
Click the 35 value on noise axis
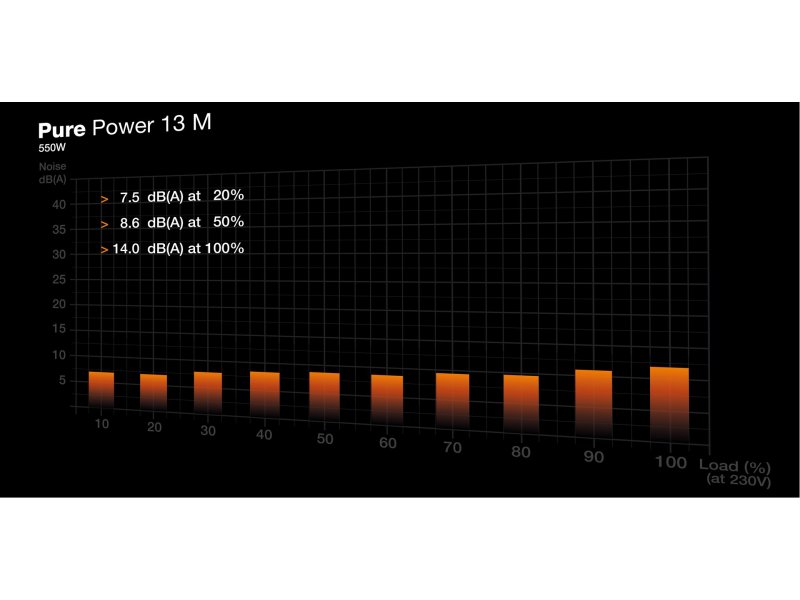59,230
